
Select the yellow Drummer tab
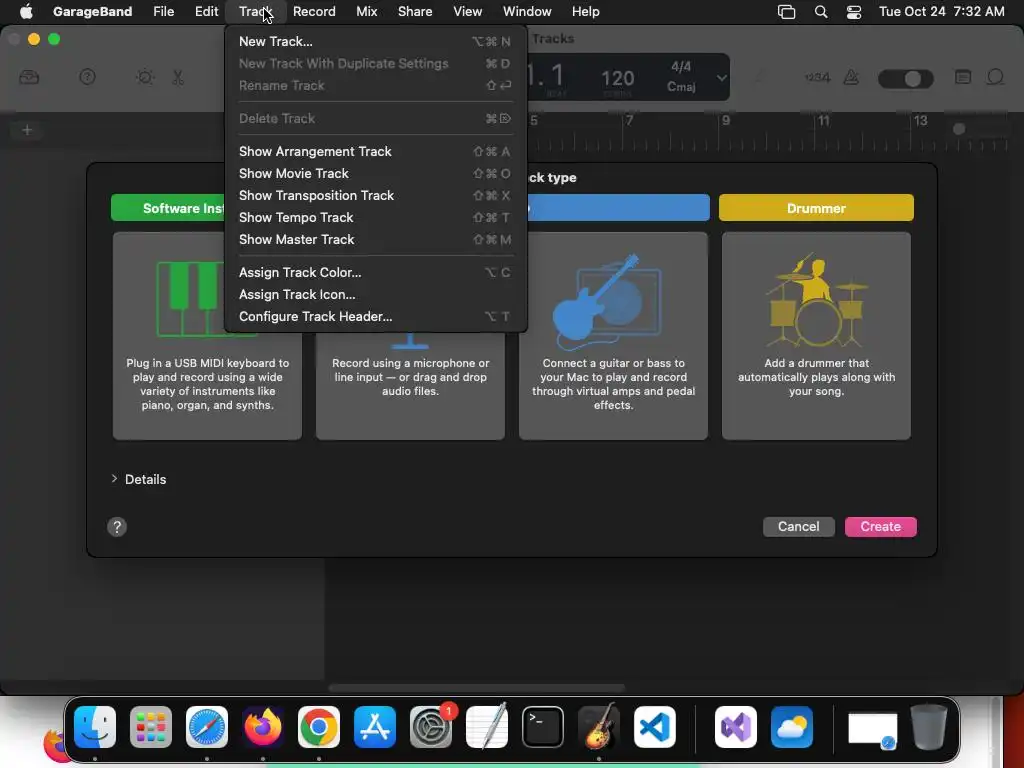[816, 208]
